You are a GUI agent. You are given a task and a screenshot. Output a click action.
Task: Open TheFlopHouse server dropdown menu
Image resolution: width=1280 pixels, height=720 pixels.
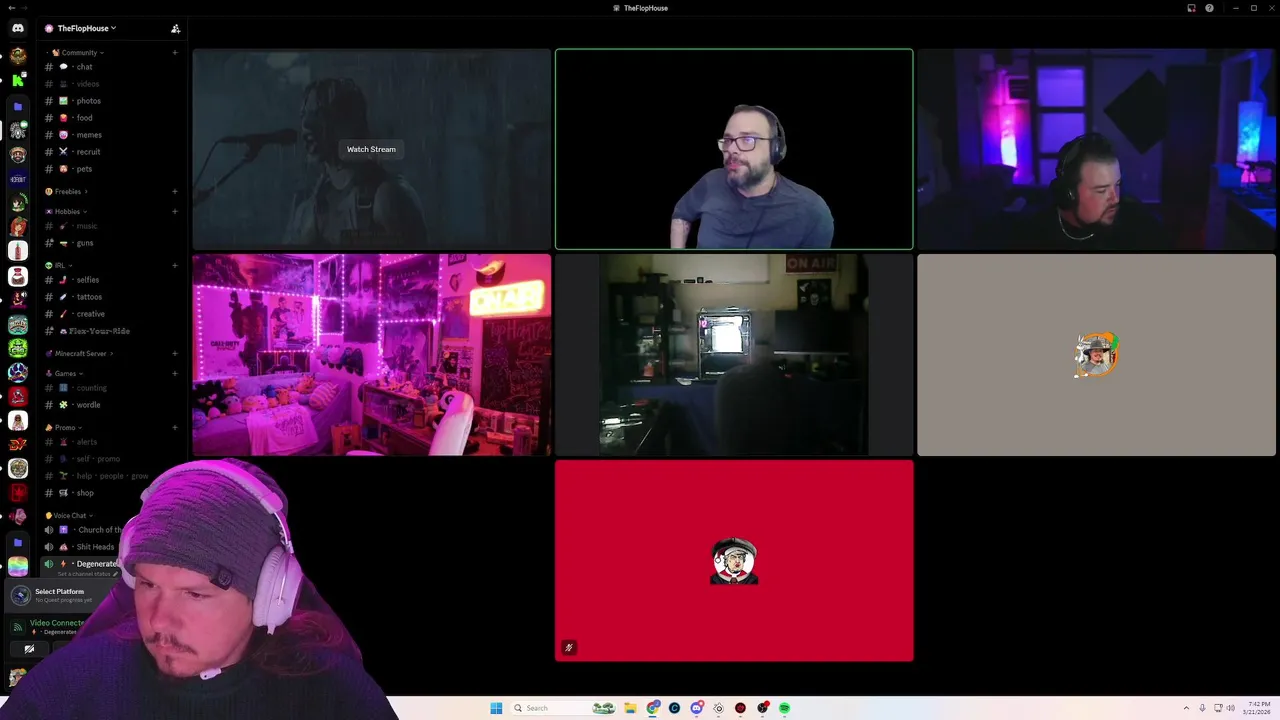click(80, 28)
